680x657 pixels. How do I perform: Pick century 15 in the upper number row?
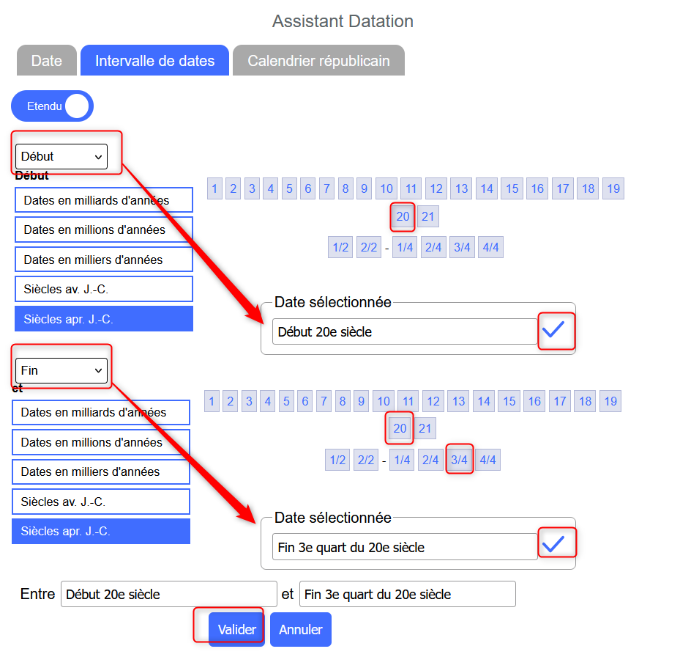click(x=511, y=188)
